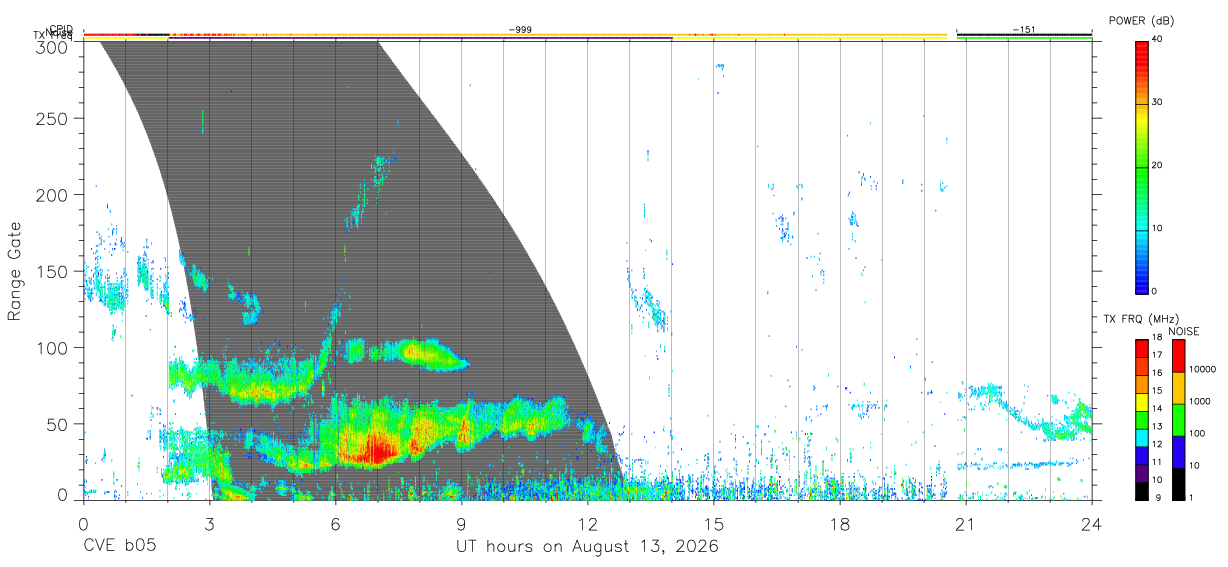Click the 0 tick on the POWER scale
Viewport: 1228px width, 567px height.
point(1155,292)
